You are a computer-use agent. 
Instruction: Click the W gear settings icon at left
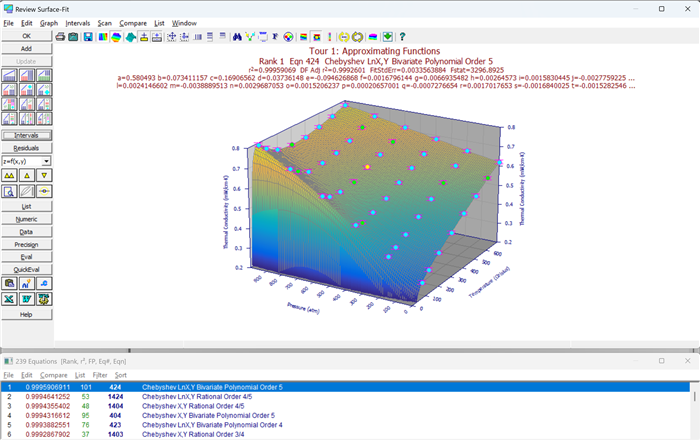click(44, 299)
